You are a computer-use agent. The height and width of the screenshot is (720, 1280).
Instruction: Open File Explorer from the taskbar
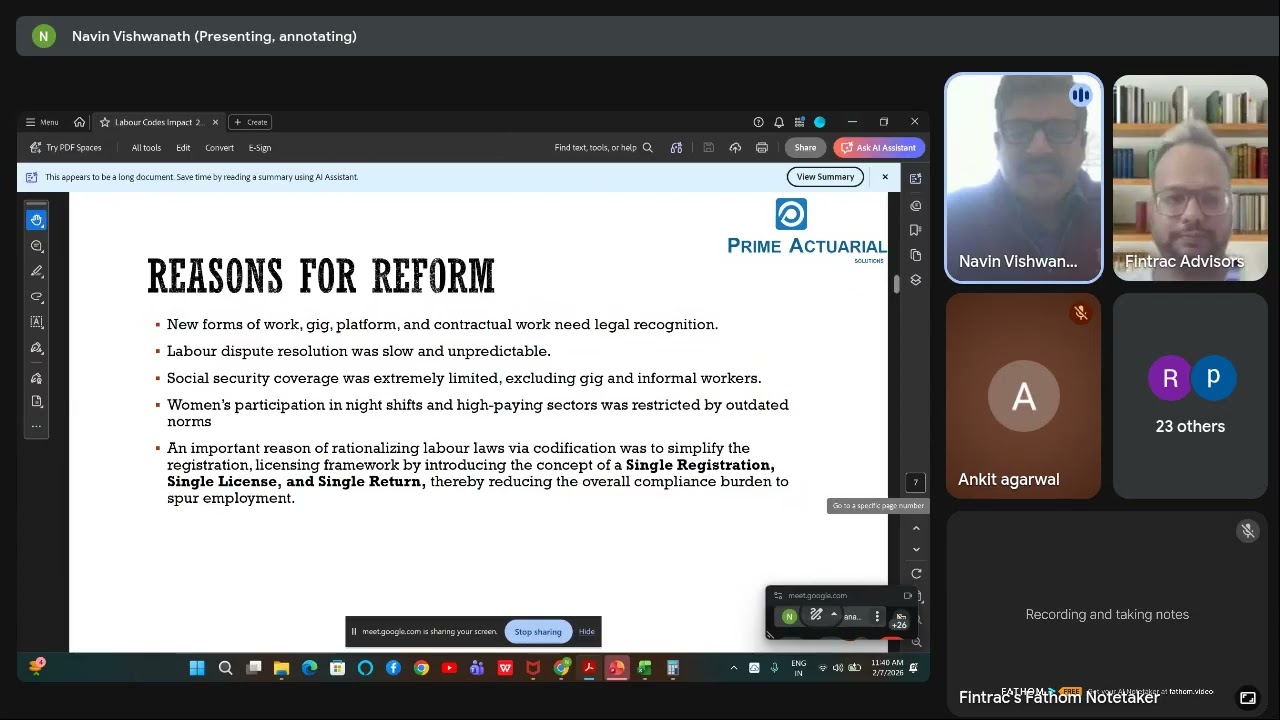click(282, 668)
